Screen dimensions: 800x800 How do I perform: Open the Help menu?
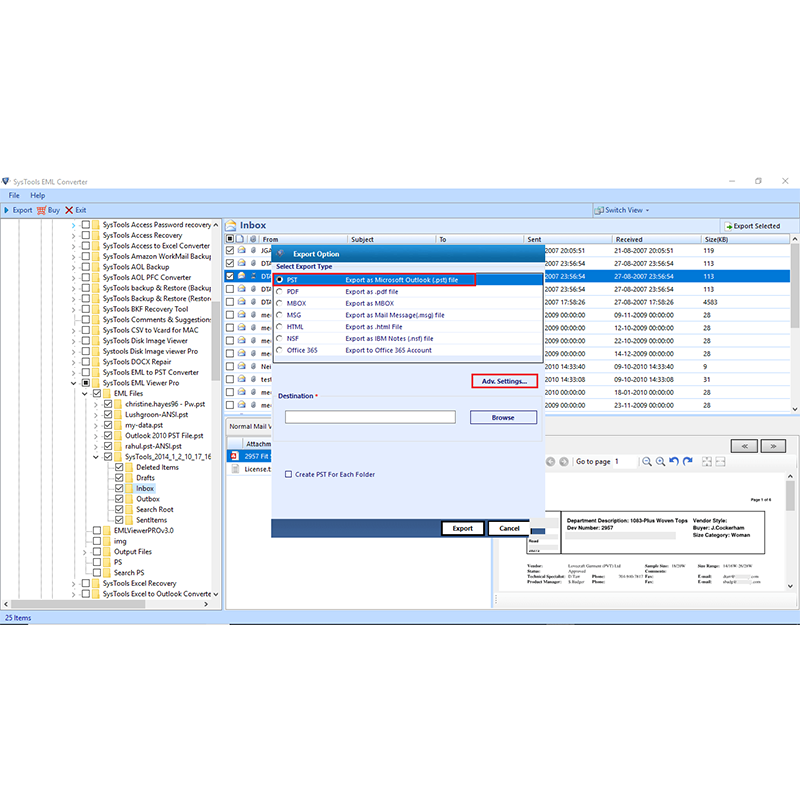[37, 195]
